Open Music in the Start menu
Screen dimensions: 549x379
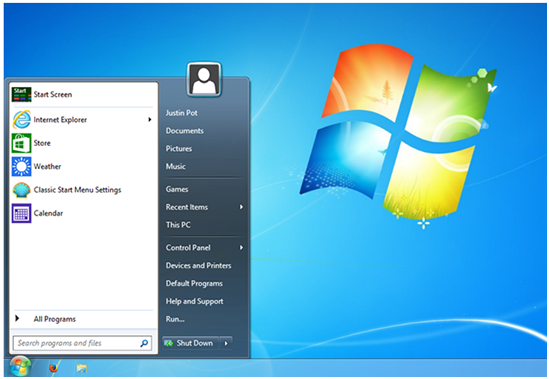tap(175, 166)
